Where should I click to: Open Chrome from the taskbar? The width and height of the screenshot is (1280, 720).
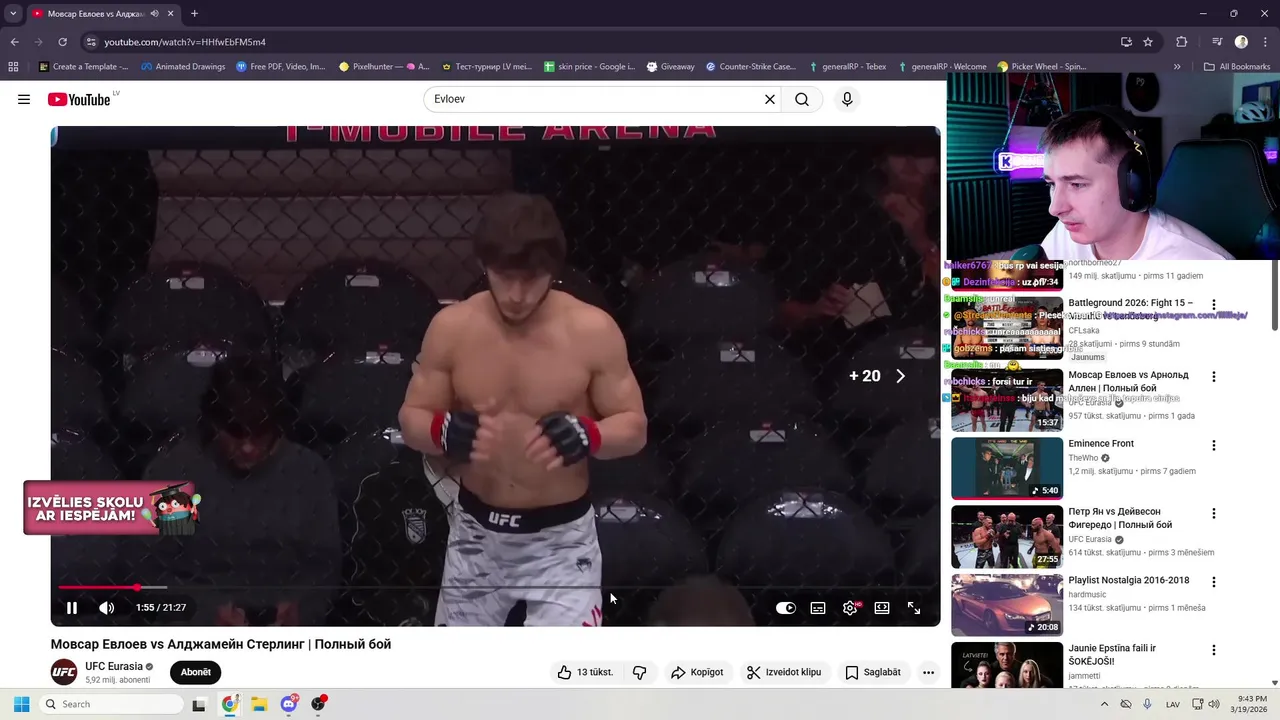coord(230,704)
